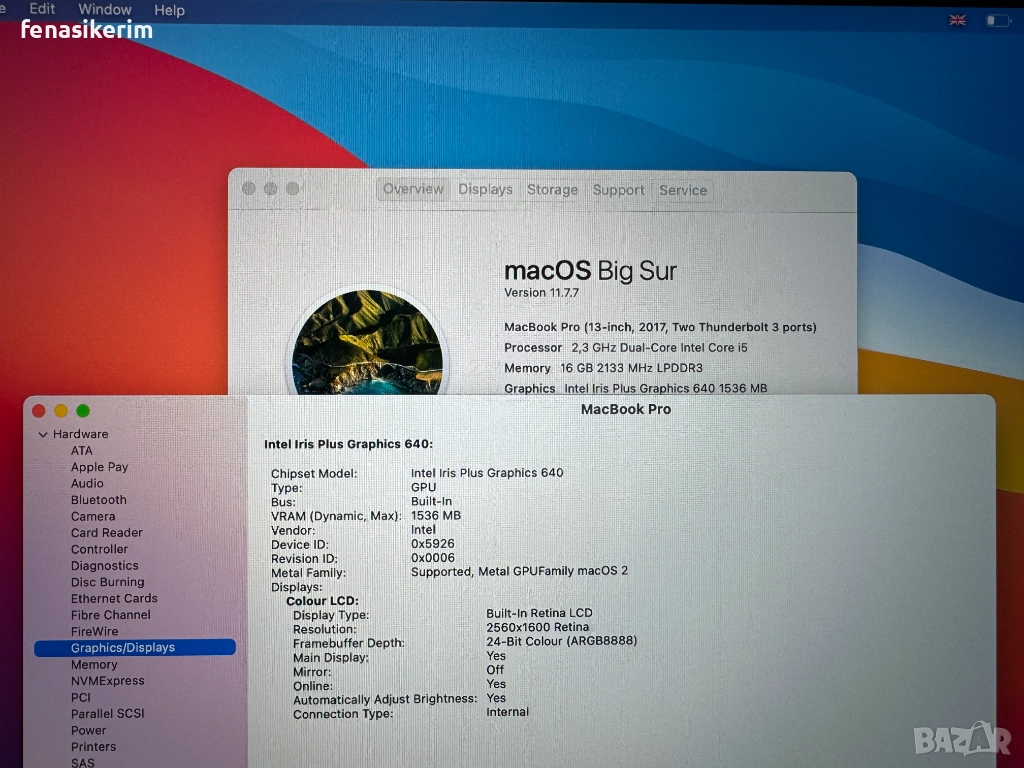Select Graphics/Displays in the sidebar

[123, 648]
